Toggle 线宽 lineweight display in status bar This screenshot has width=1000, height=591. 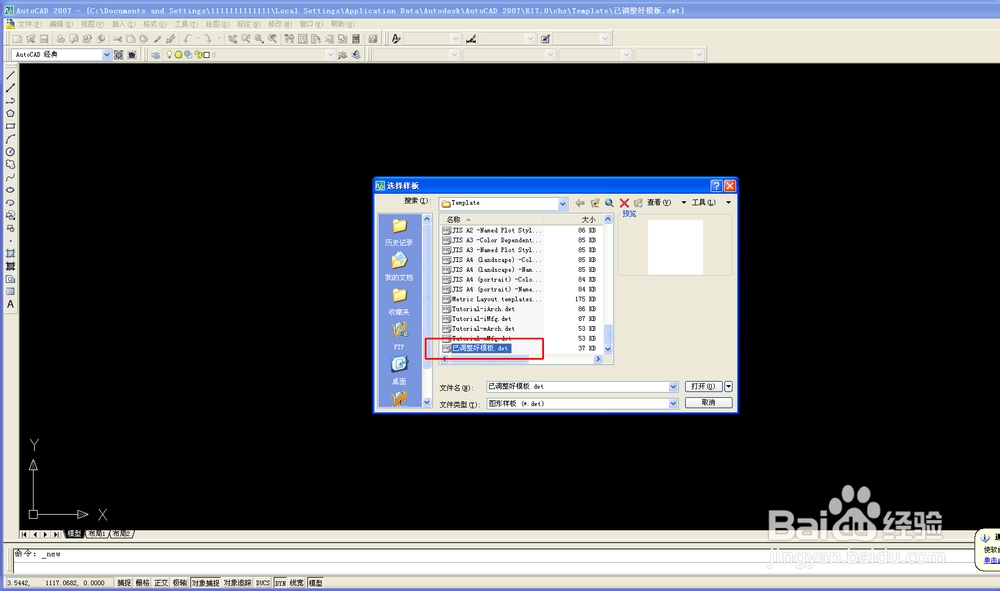(297, 583)
